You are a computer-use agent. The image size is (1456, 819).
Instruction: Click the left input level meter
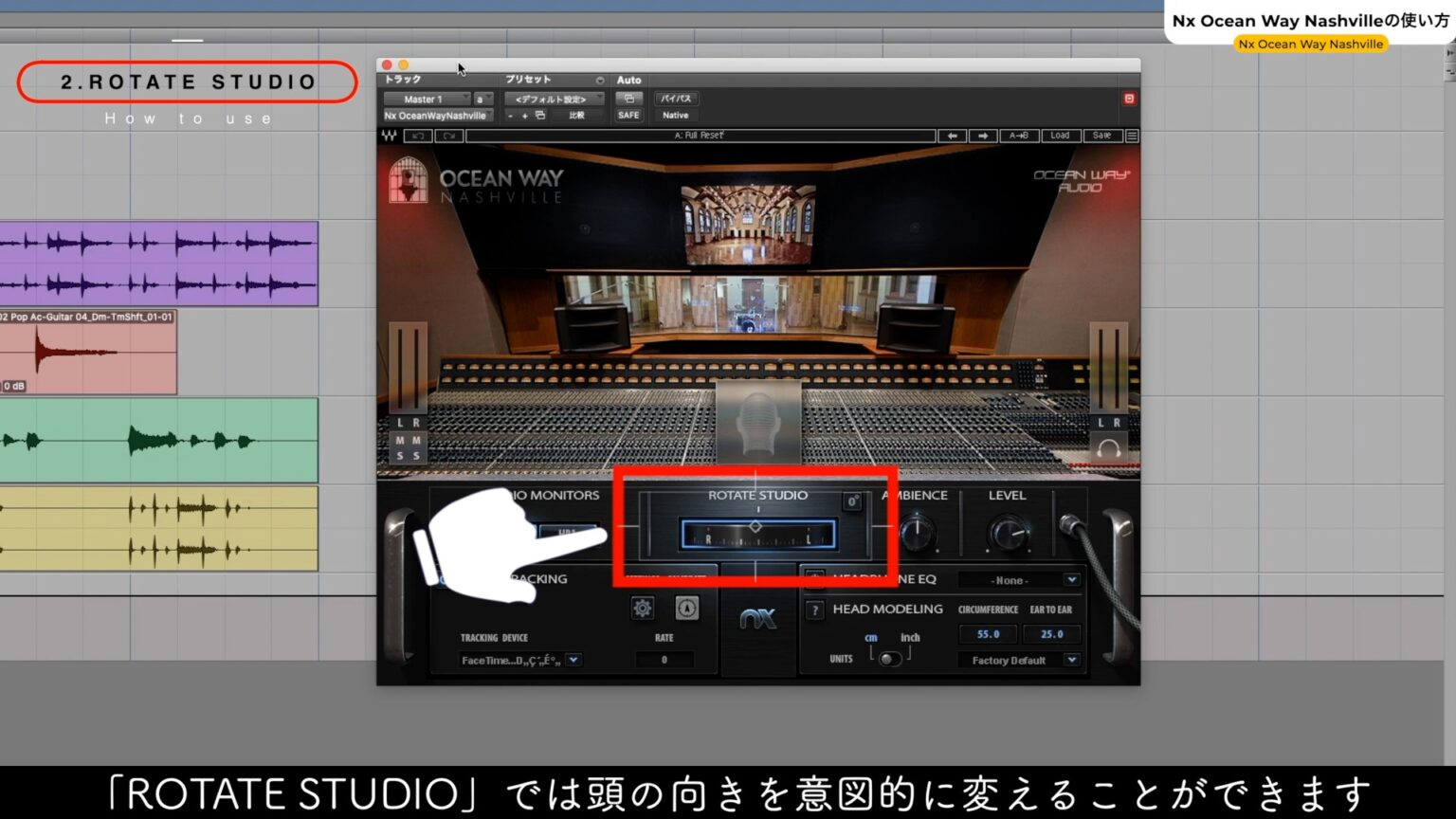pyautogui.click(x=408, y=367)
